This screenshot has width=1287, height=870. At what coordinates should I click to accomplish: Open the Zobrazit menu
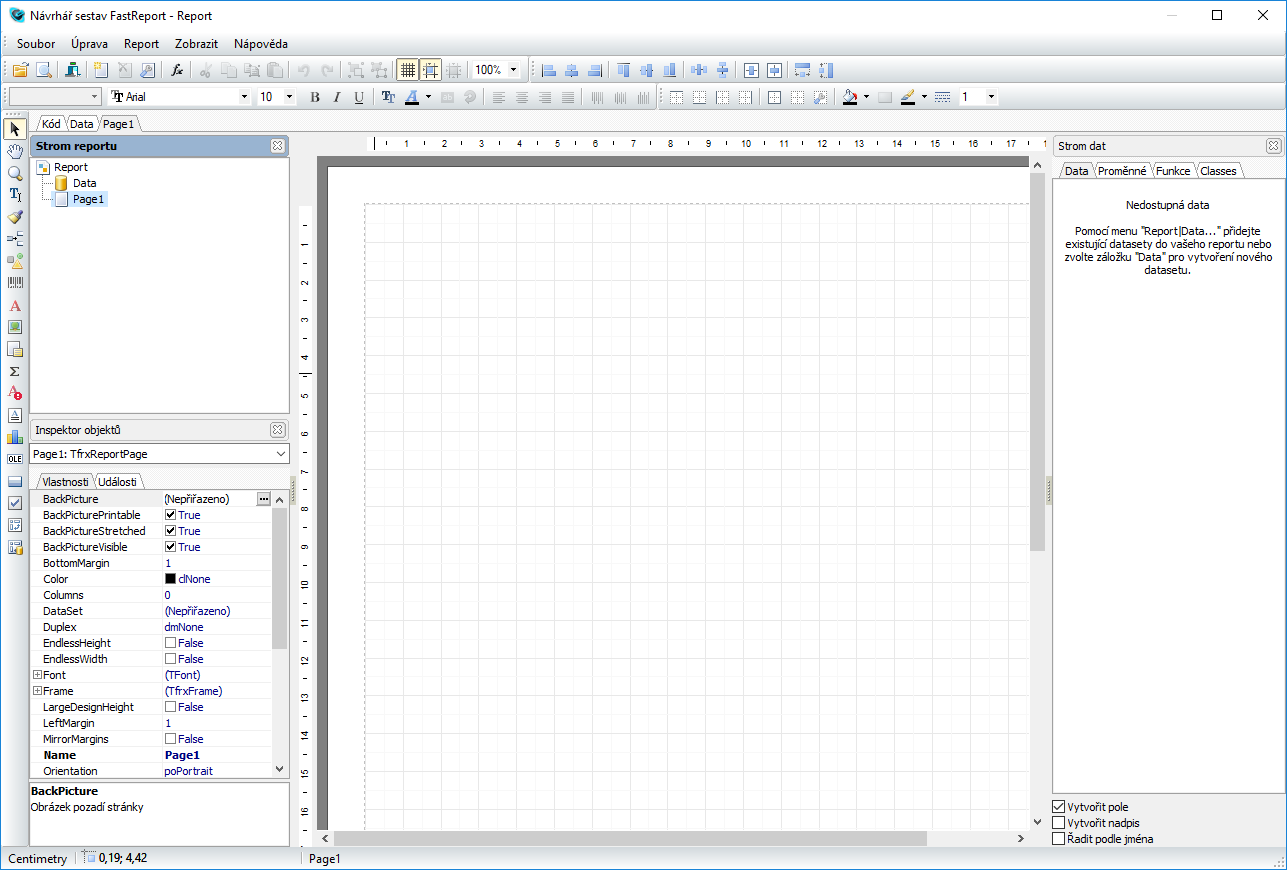pyautogui.click(x=196, y=44)
